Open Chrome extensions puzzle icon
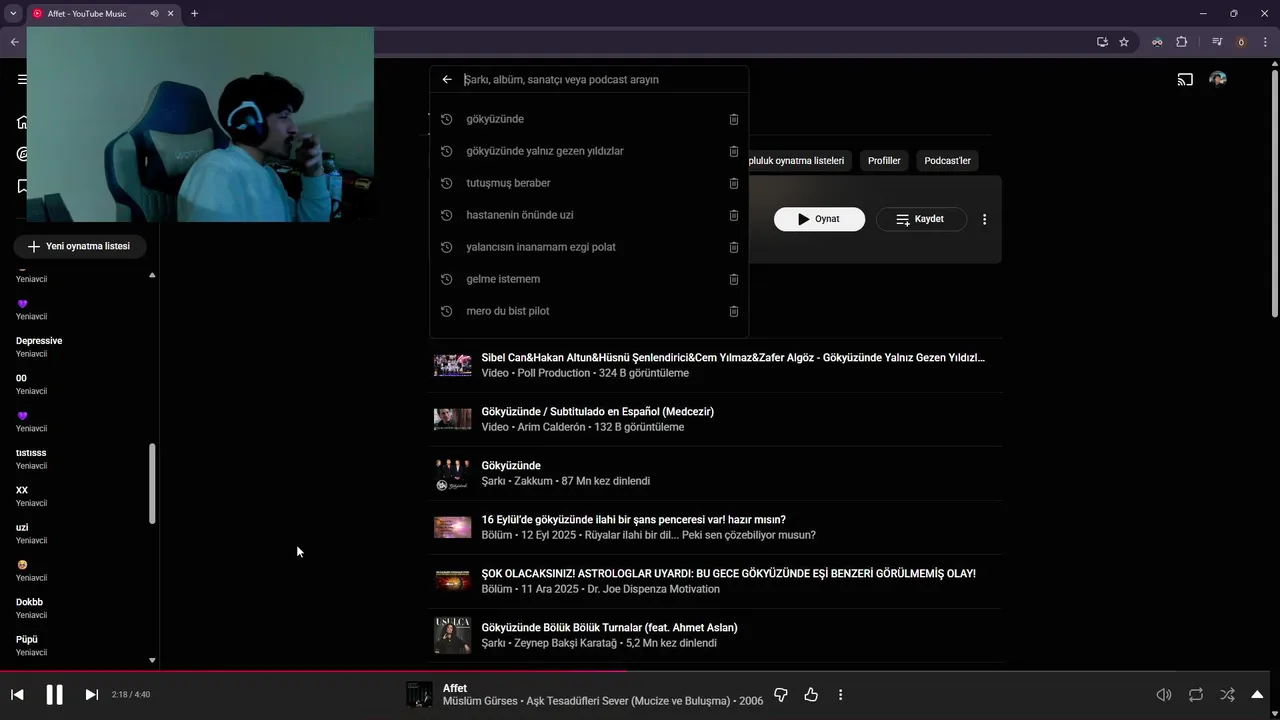The image size is (1280, 720). point(1182,42)
